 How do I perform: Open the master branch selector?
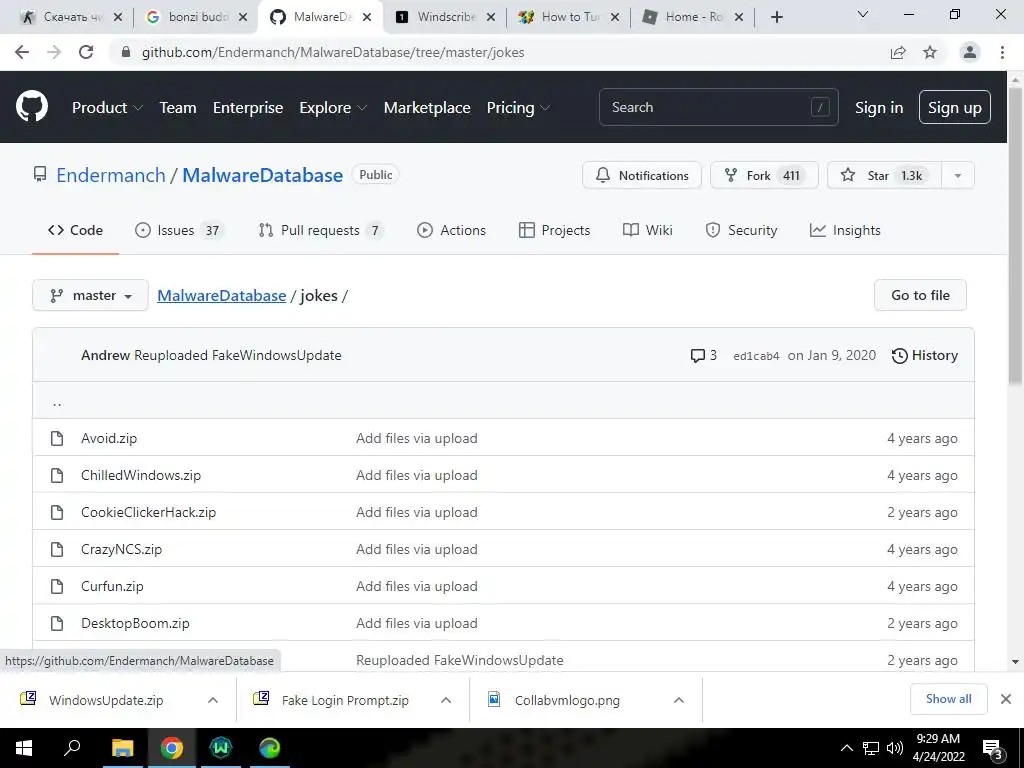tap(90, 295)
